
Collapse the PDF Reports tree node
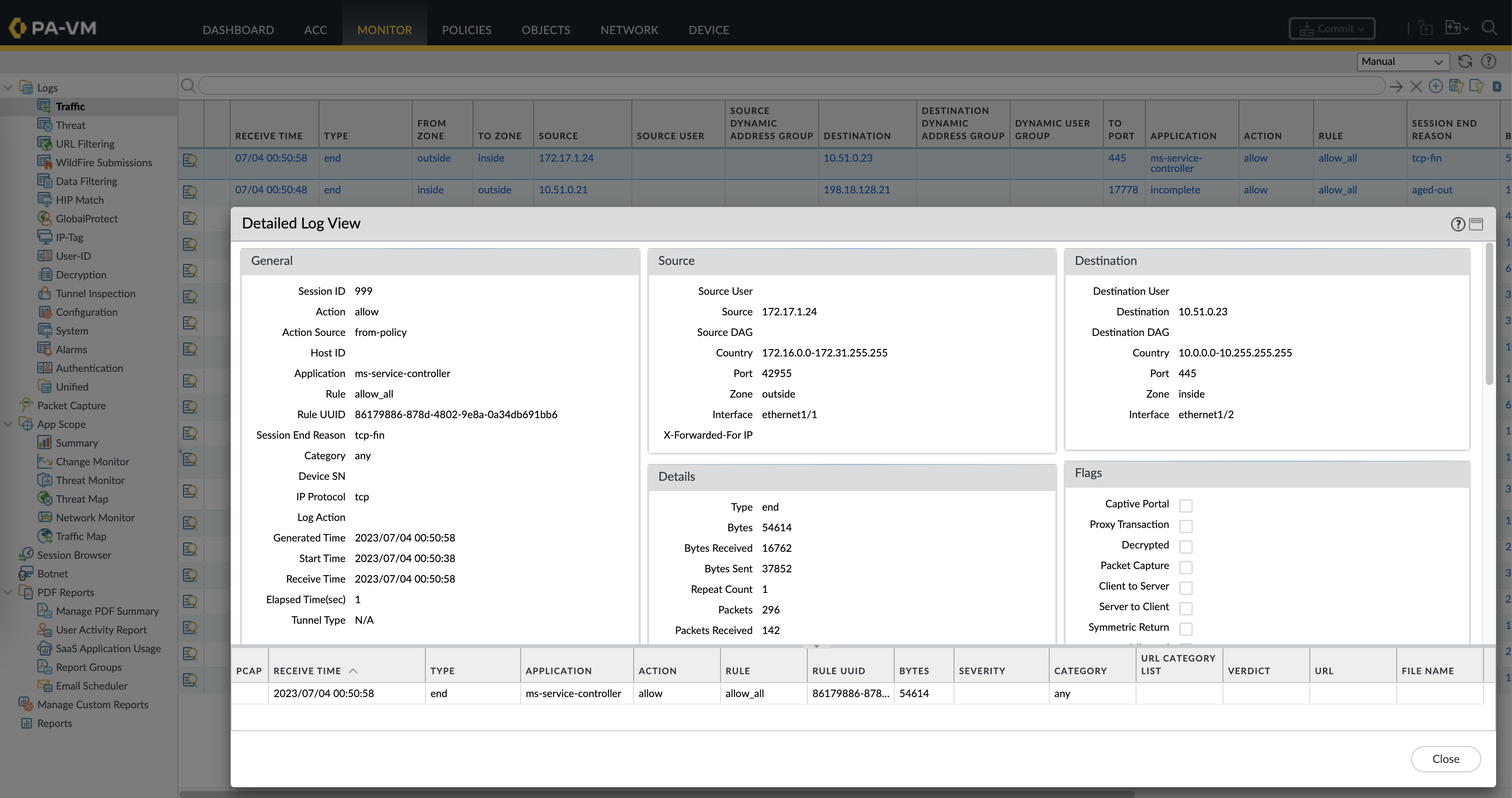tap(8, 592)
